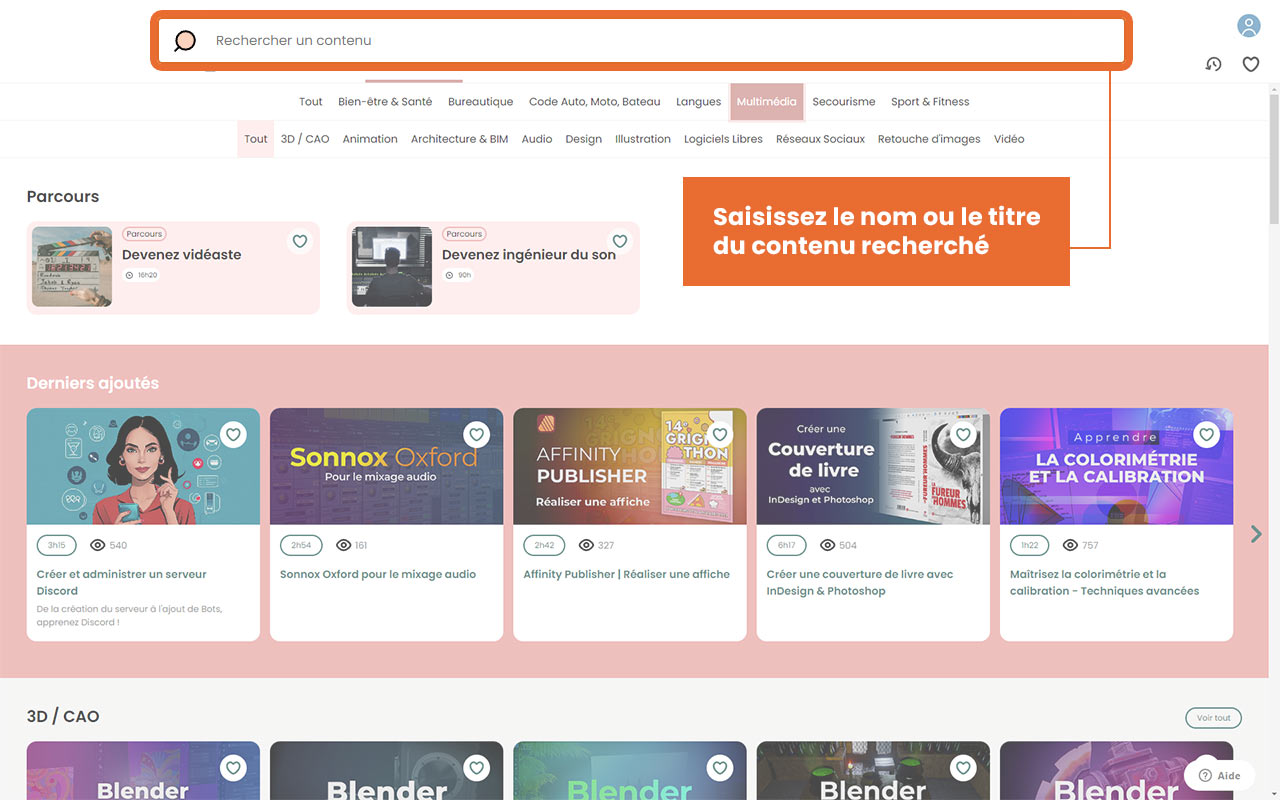Open the user account icon
The height and width of the screenshot is (800, 1280).
[1248, 25]
